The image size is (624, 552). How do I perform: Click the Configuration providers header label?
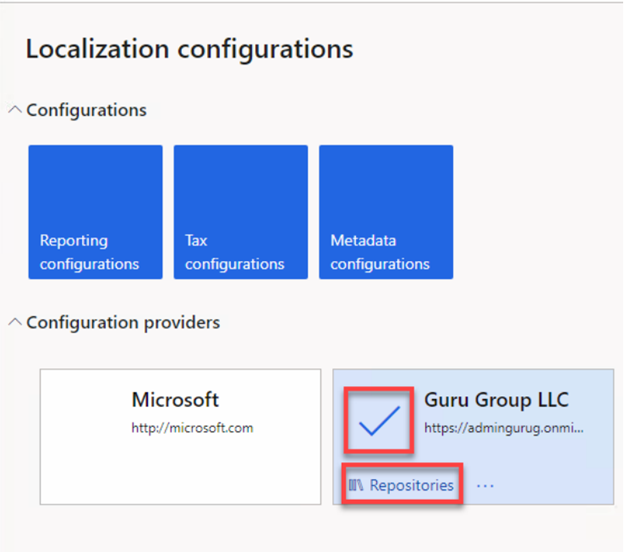point(123,322)
